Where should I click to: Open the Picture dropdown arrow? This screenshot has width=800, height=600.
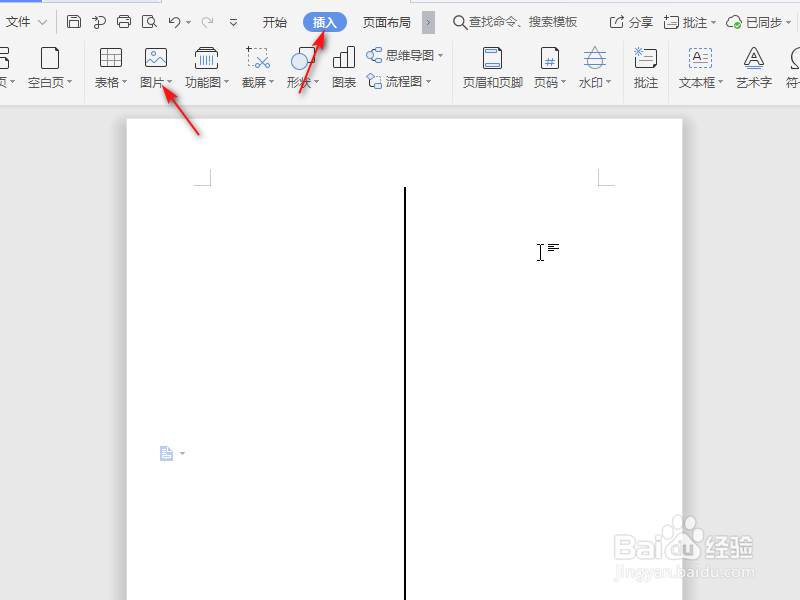(170, 83)
